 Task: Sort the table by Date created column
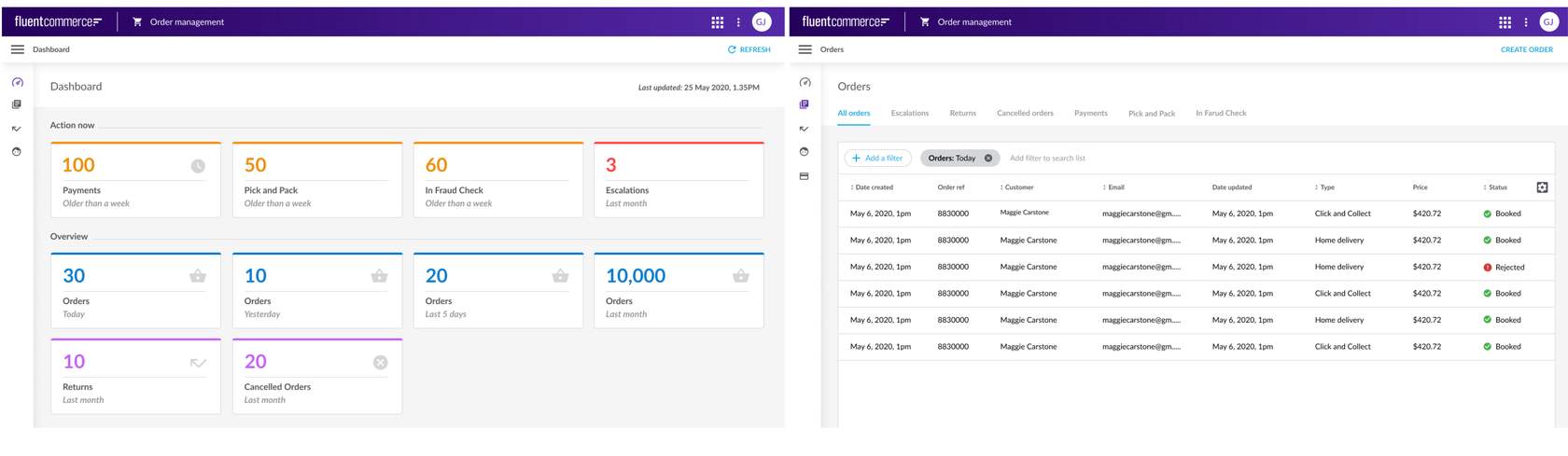[873, 187]
